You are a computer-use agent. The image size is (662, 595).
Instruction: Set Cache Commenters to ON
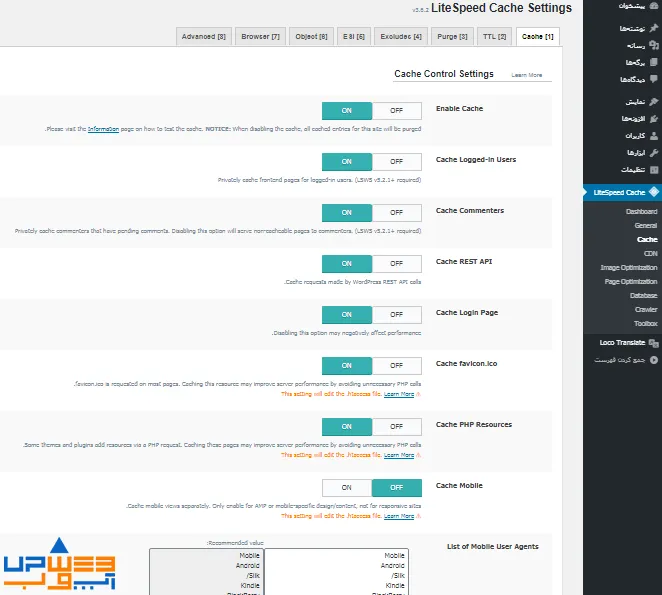pyautogui.click(x=347, y=213)
